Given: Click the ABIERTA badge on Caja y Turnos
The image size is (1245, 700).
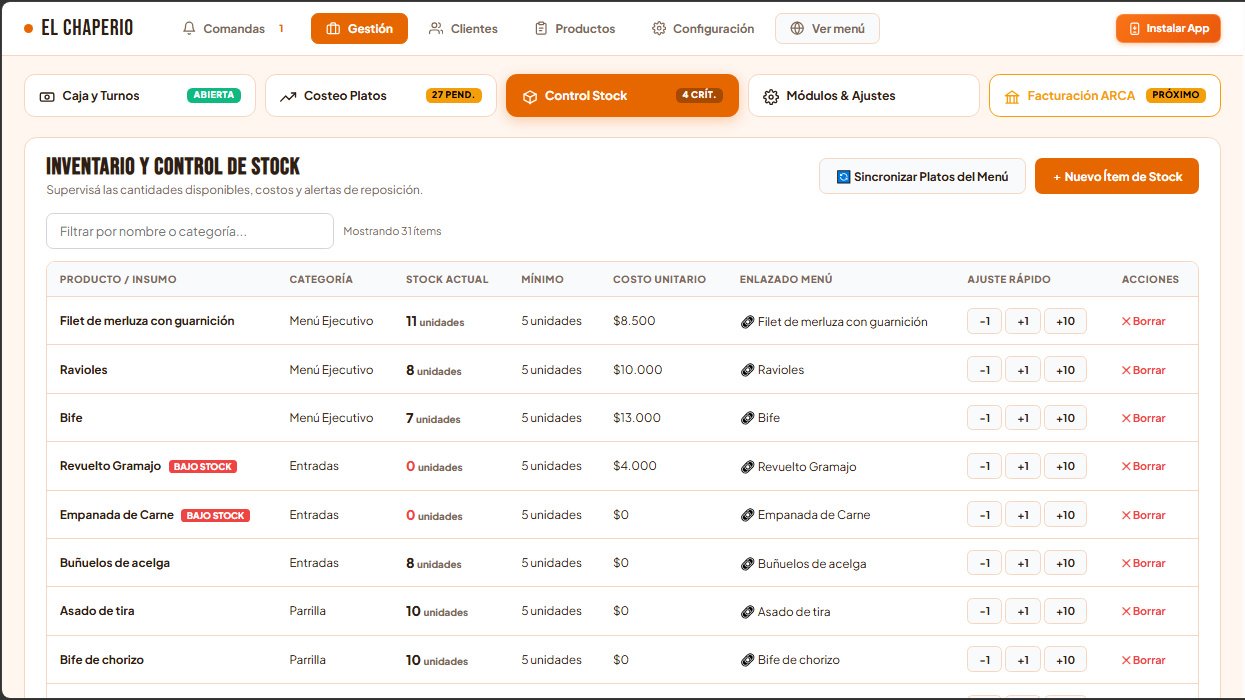Looking at the screenshot, I should tap(214, 96).
